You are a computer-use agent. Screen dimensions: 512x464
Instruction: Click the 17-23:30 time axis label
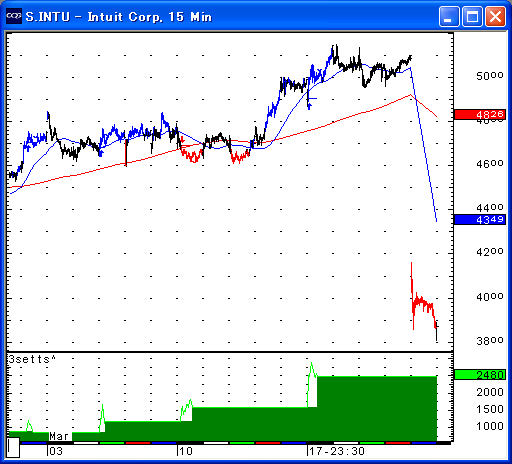tap(336, 451)
